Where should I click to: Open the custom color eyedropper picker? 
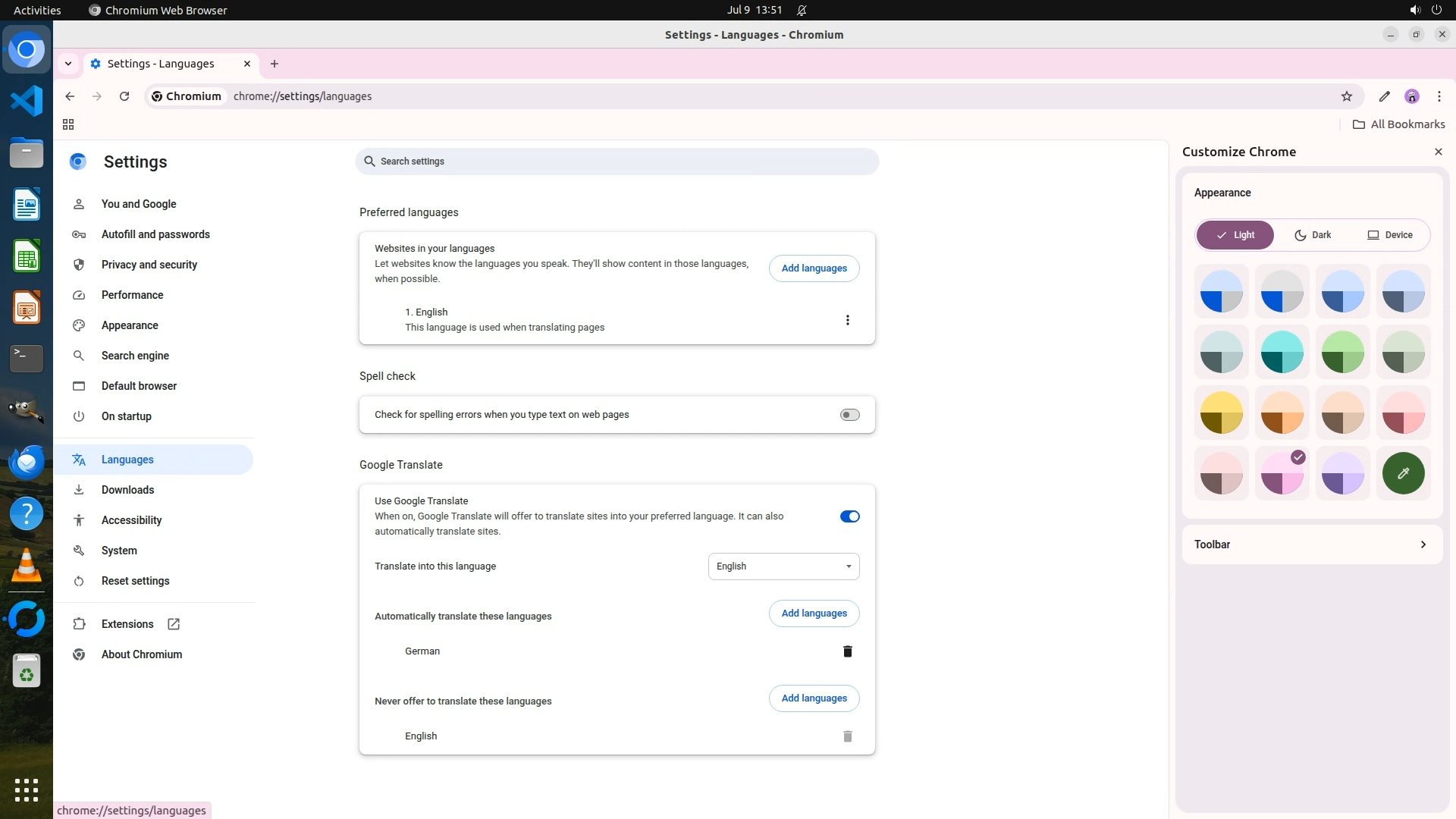[x=1403, y=473]
